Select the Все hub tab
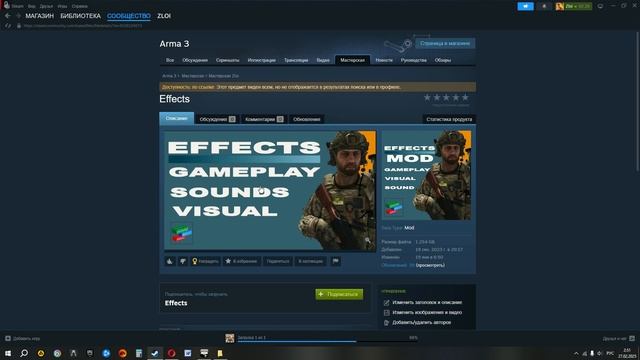The height and width of the screenshot is (360, 640). click(x=170, y=60)
